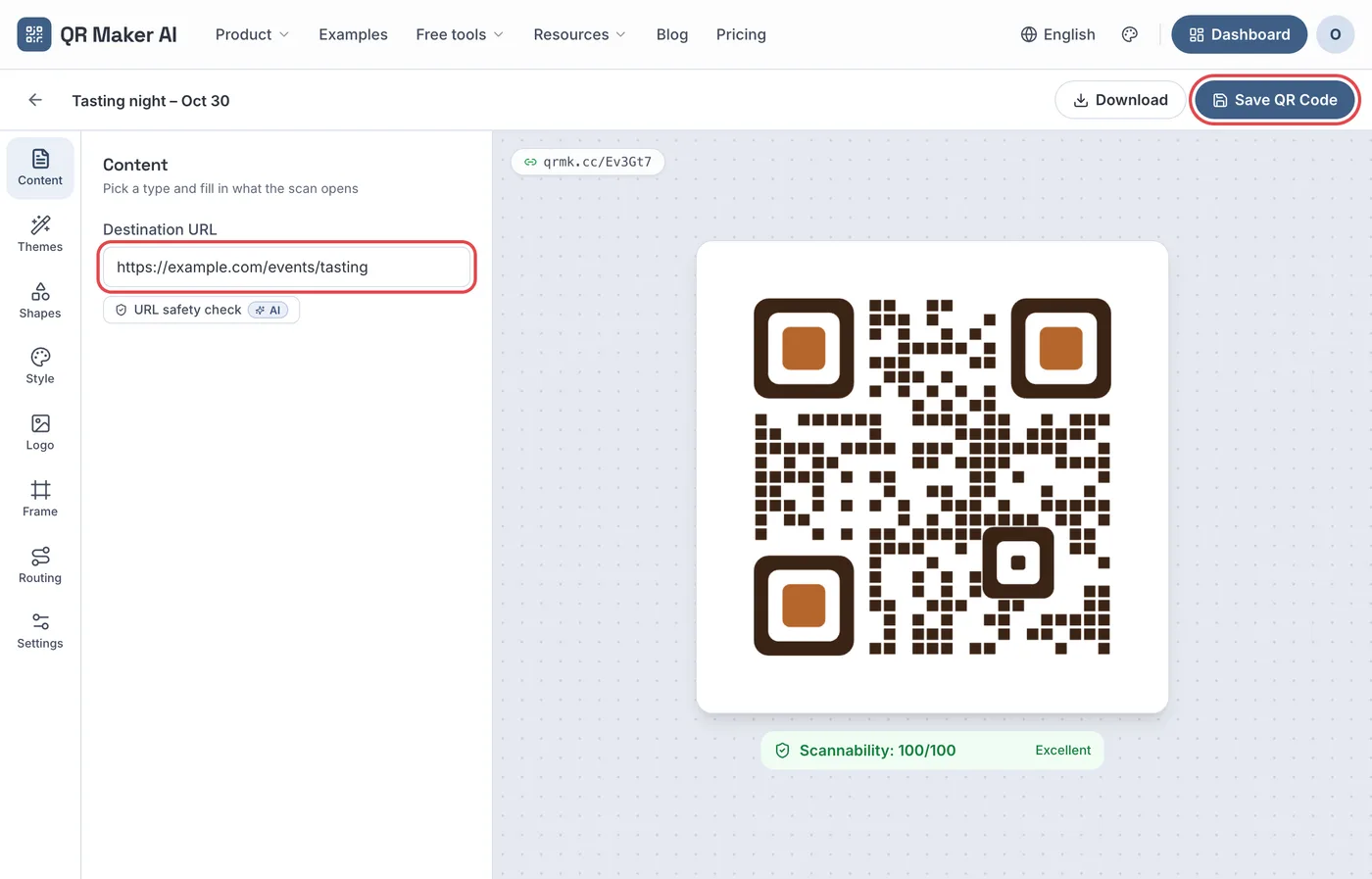Image resolution: width=1372 pixels, height=879 pixels.
Task: Open the Examples page
Action: point(353,34)
